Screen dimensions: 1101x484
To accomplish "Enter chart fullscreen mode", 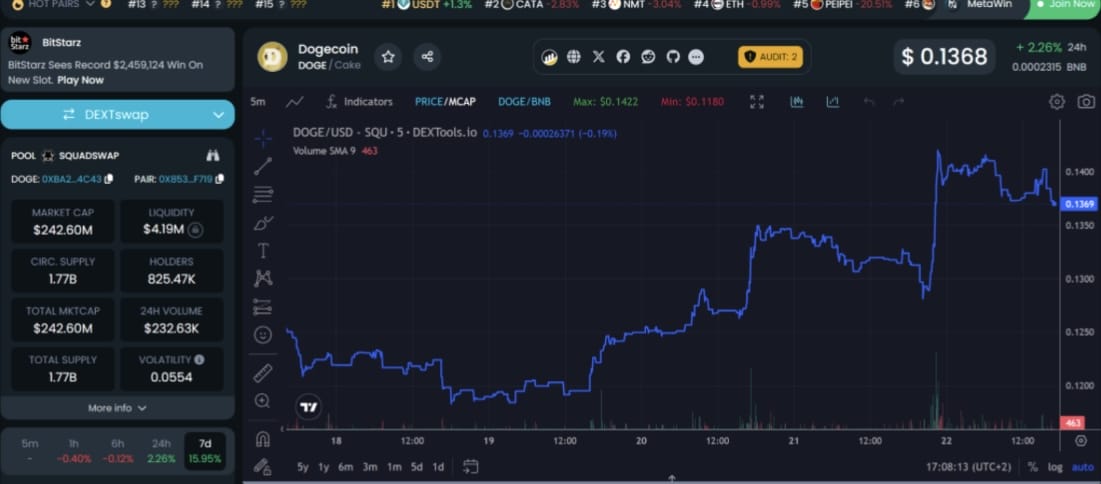I will pyautogui.click(x=757, y=102).
